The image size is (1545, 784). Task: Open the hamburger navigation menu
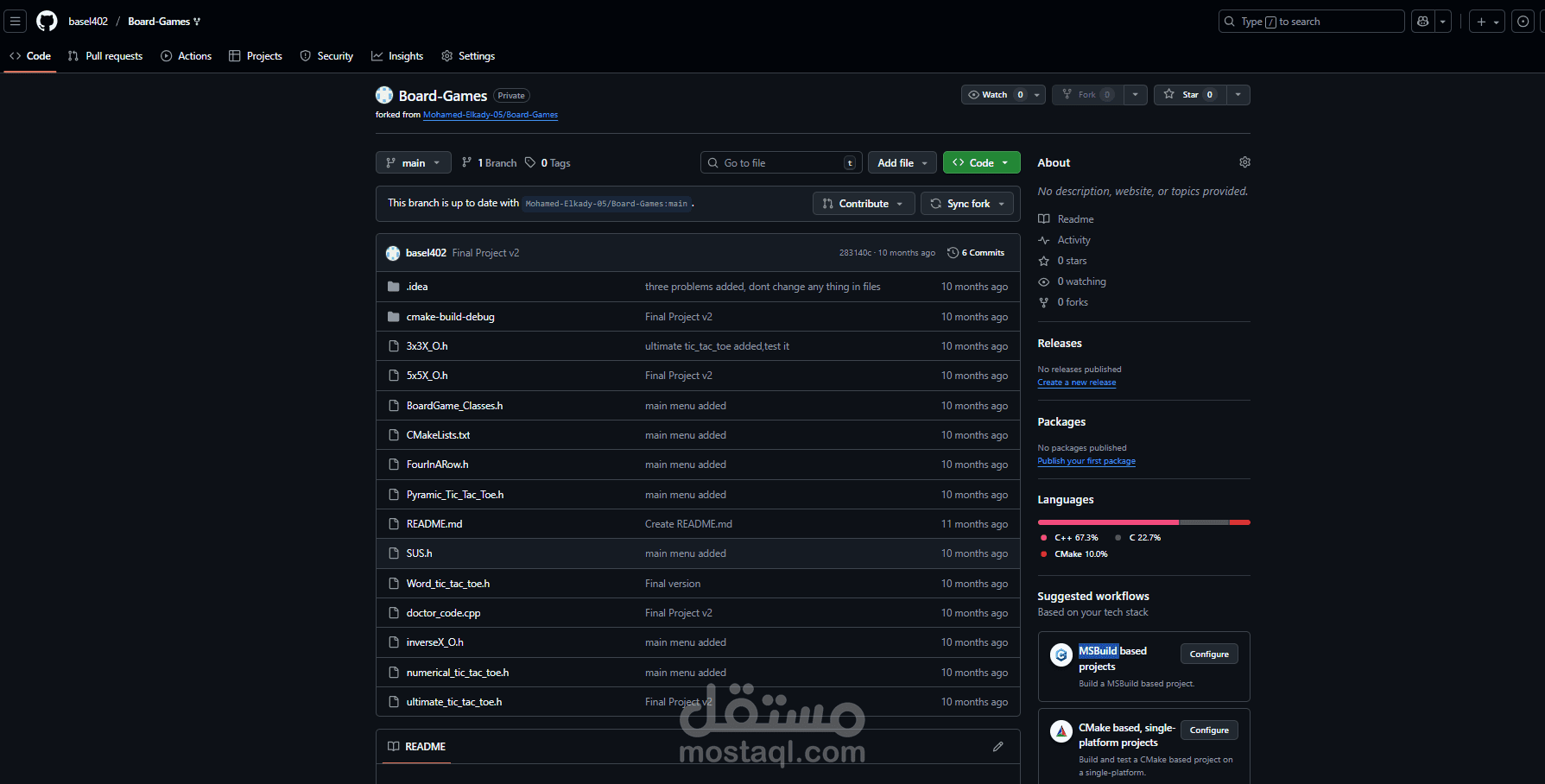[16, 22]
